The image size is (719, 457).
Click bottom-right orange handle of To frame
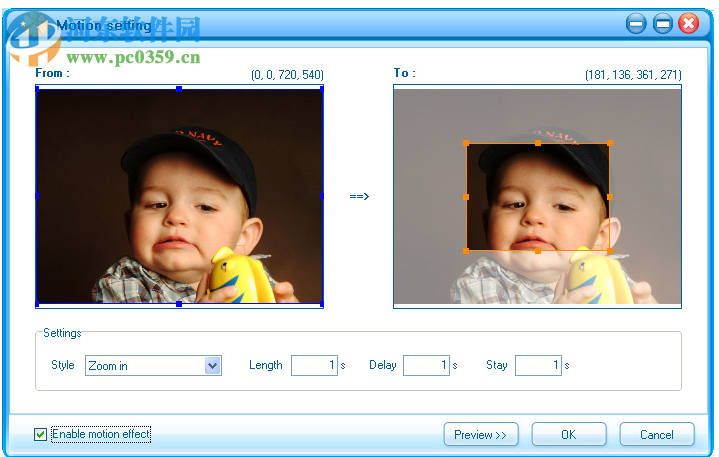(610, 251)
